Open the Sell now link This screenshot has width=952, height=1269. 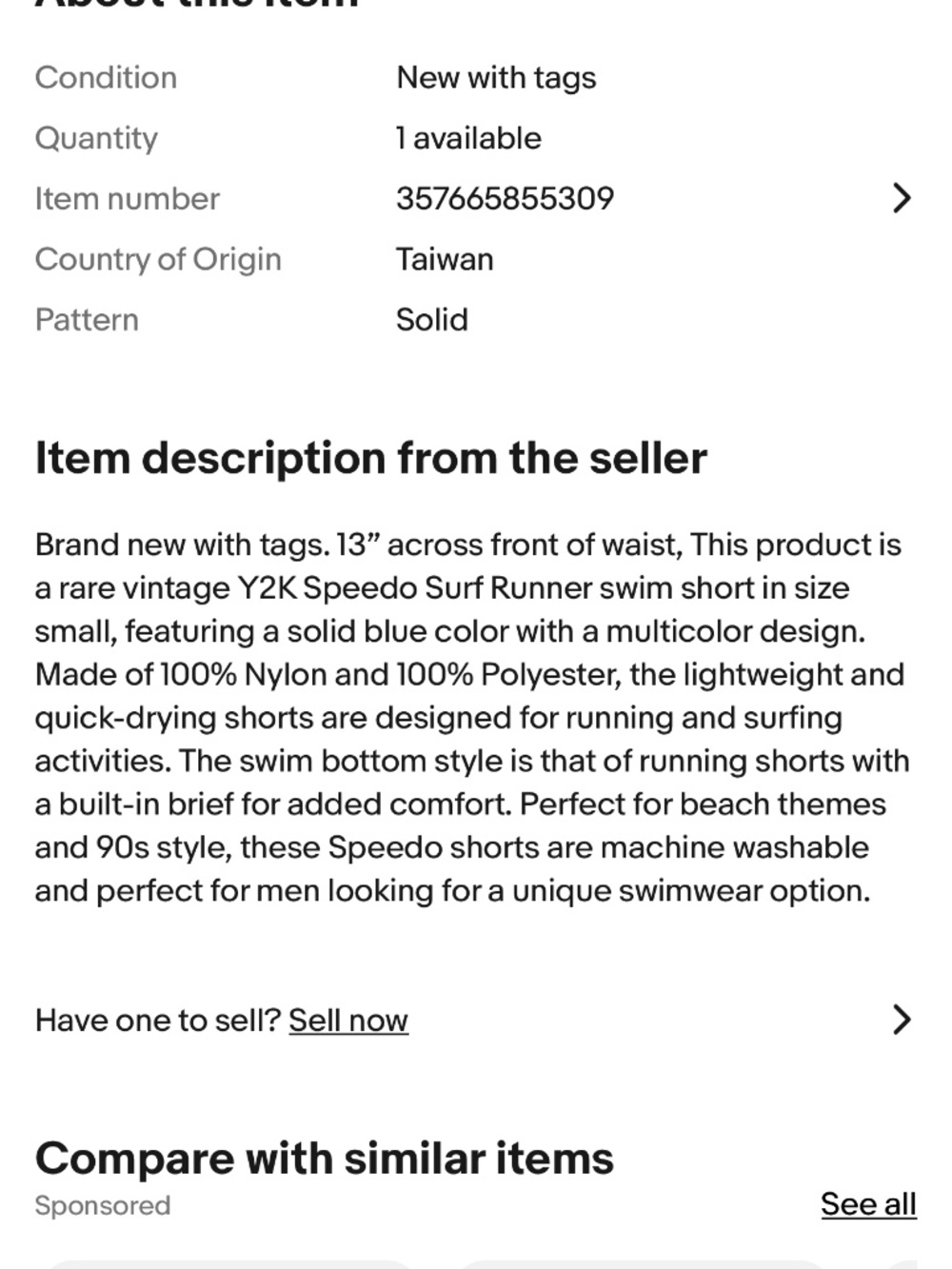pos(348,1020)
